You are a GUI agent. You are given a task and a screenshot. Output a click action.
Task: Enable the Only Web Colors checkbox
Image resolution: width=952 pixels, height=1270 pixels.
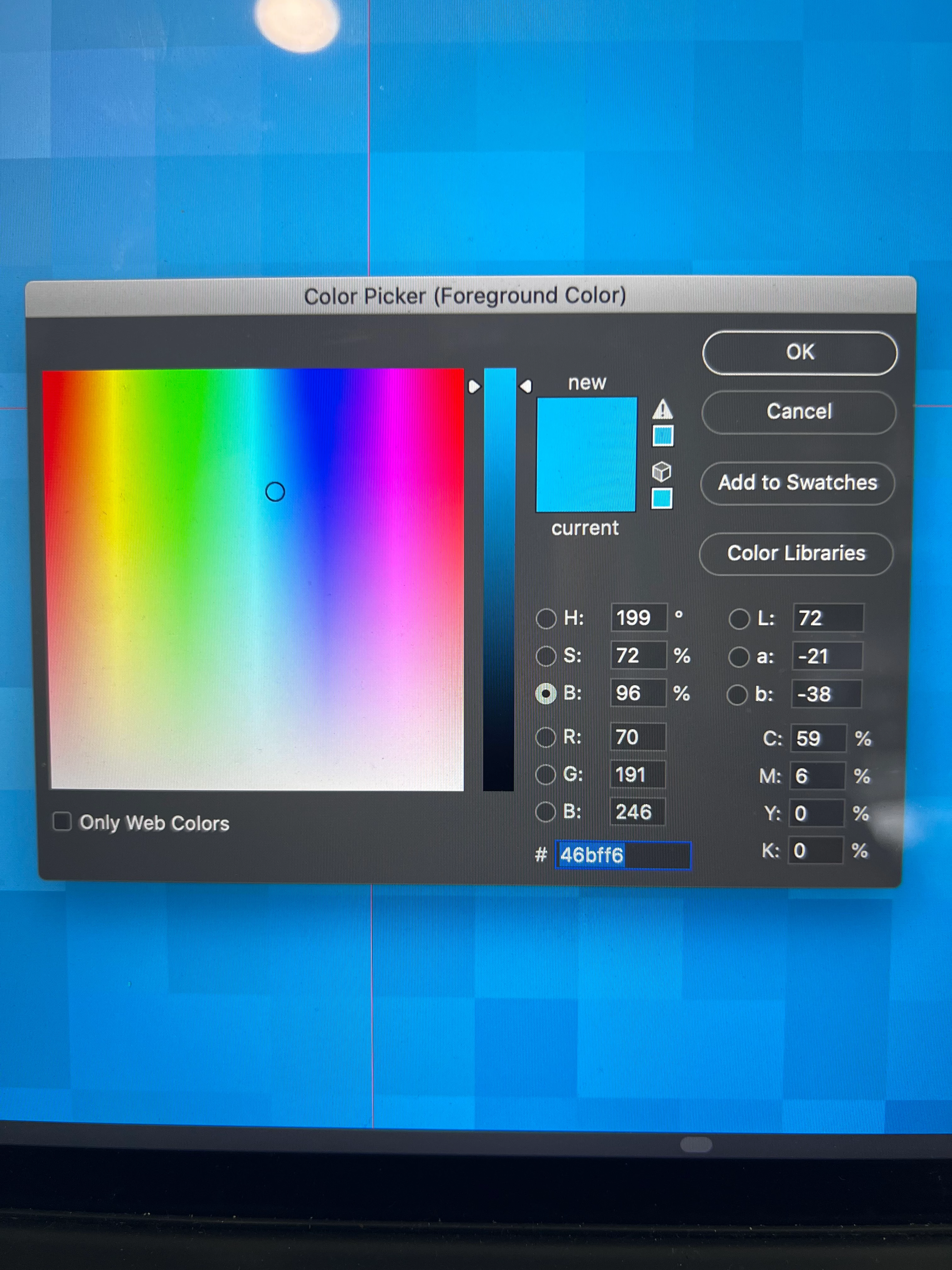tap(62, 821)
